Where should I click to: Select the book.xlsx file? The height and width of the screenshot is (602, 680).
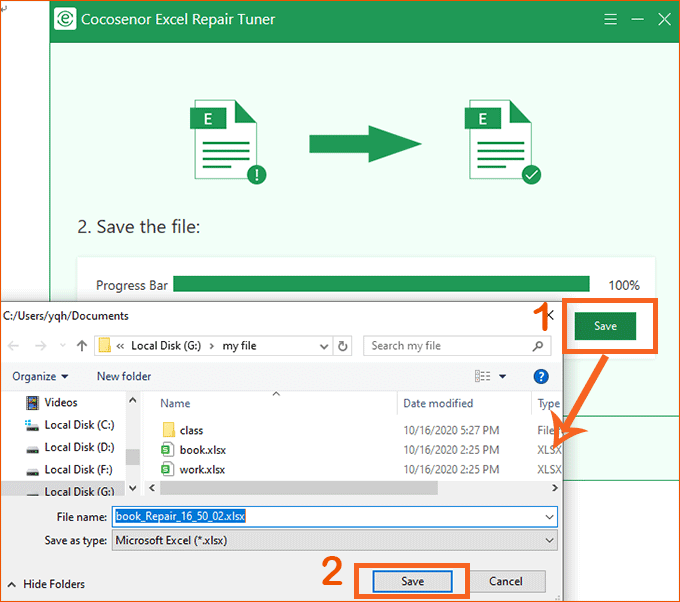coord(203,450)
